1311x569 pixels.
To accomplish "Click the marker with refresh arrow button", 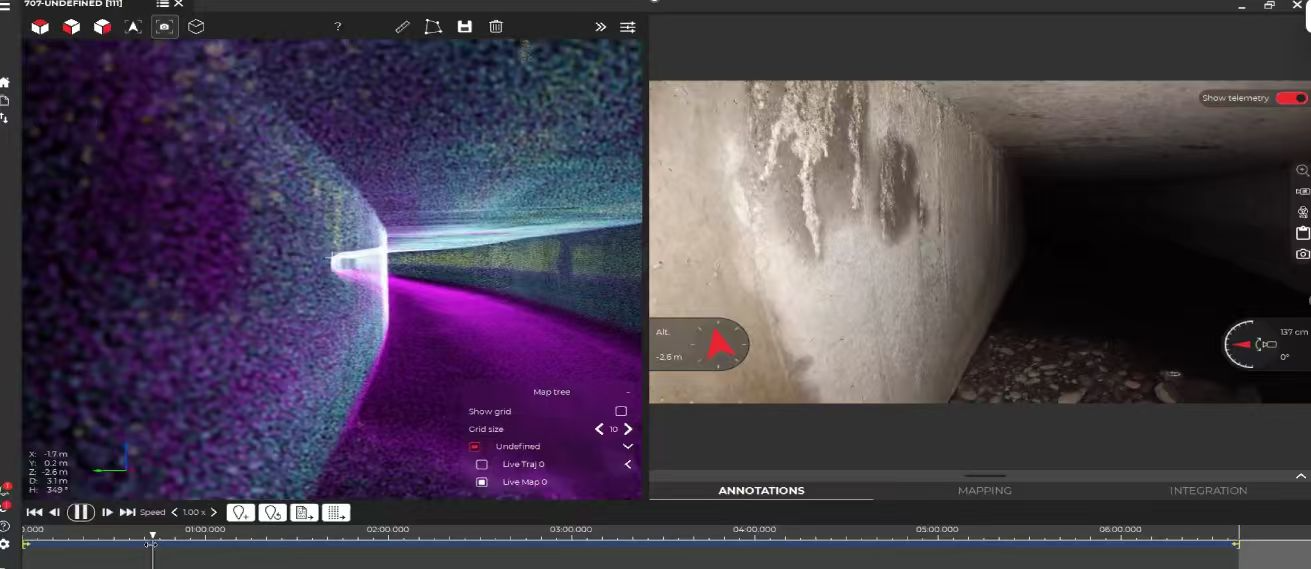I will [272, 512].
